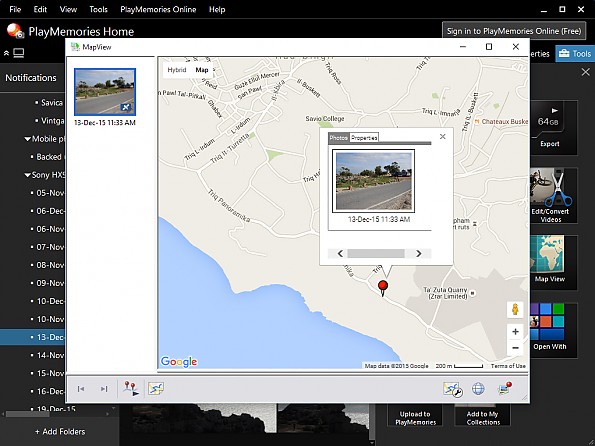Select the Photos tab in map popup
595x446 pixels.
(x=338, y=138)
